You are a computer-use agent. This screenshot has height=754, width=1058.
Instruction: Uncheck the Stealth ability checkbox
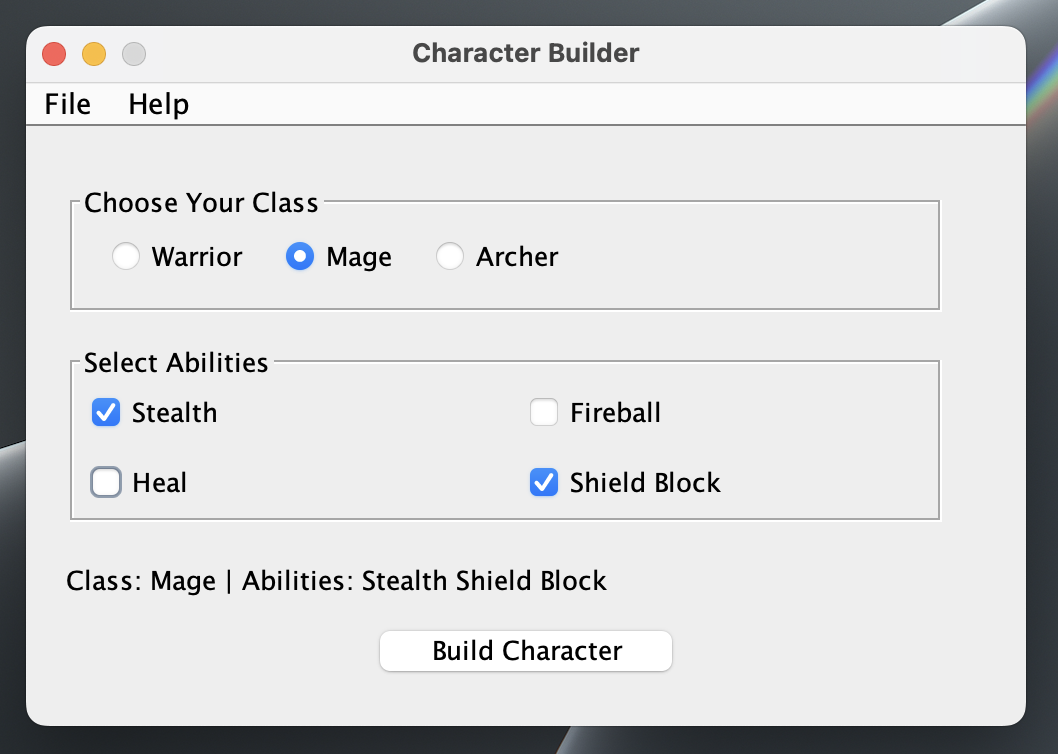pos(106,413)
